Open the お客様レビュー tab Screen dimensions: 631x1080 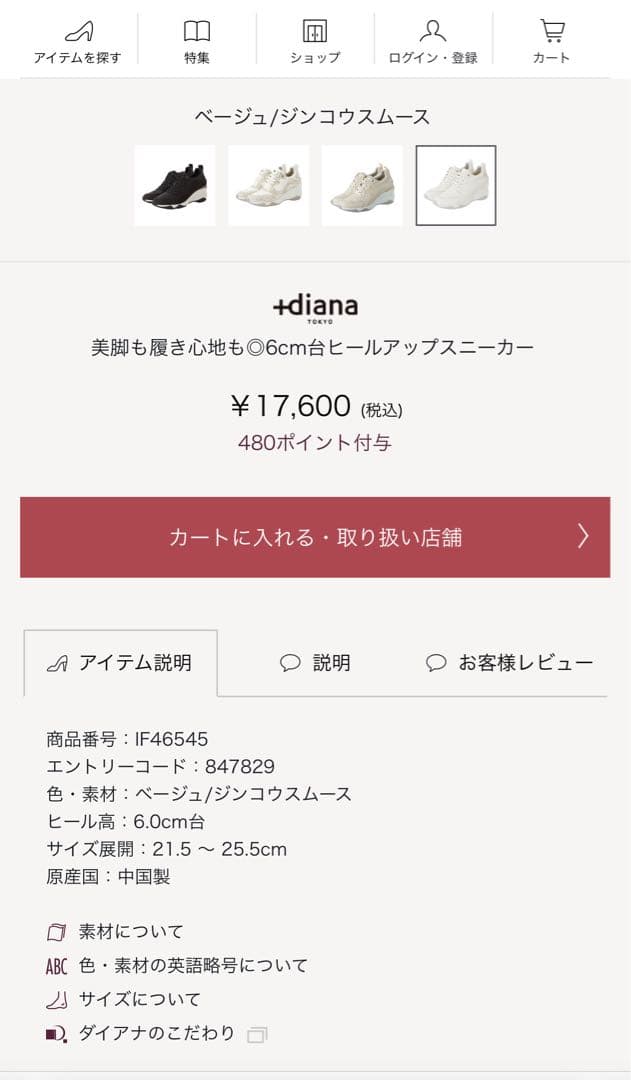pos(510,663)
